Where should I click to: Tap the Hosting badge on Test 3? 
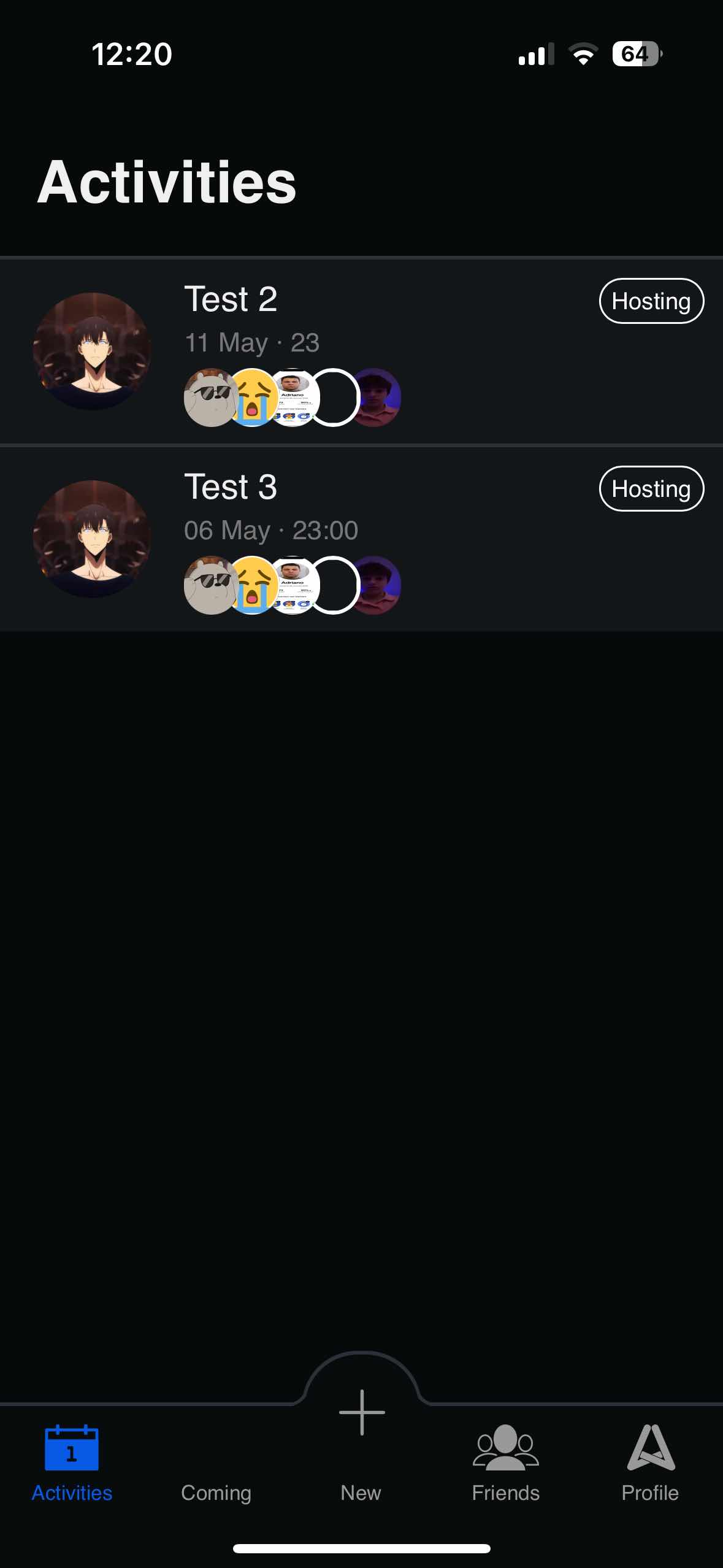click(651, 489)
